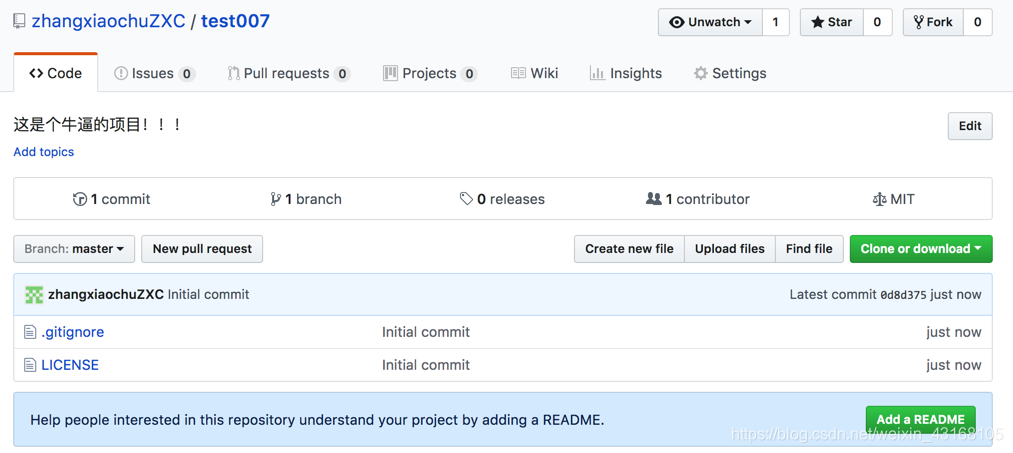Viewport: 1013px width, 453px height.
Task: Click the repository book icon beside zhangxiaochuZXC
Action: click(x=20, y=22)
